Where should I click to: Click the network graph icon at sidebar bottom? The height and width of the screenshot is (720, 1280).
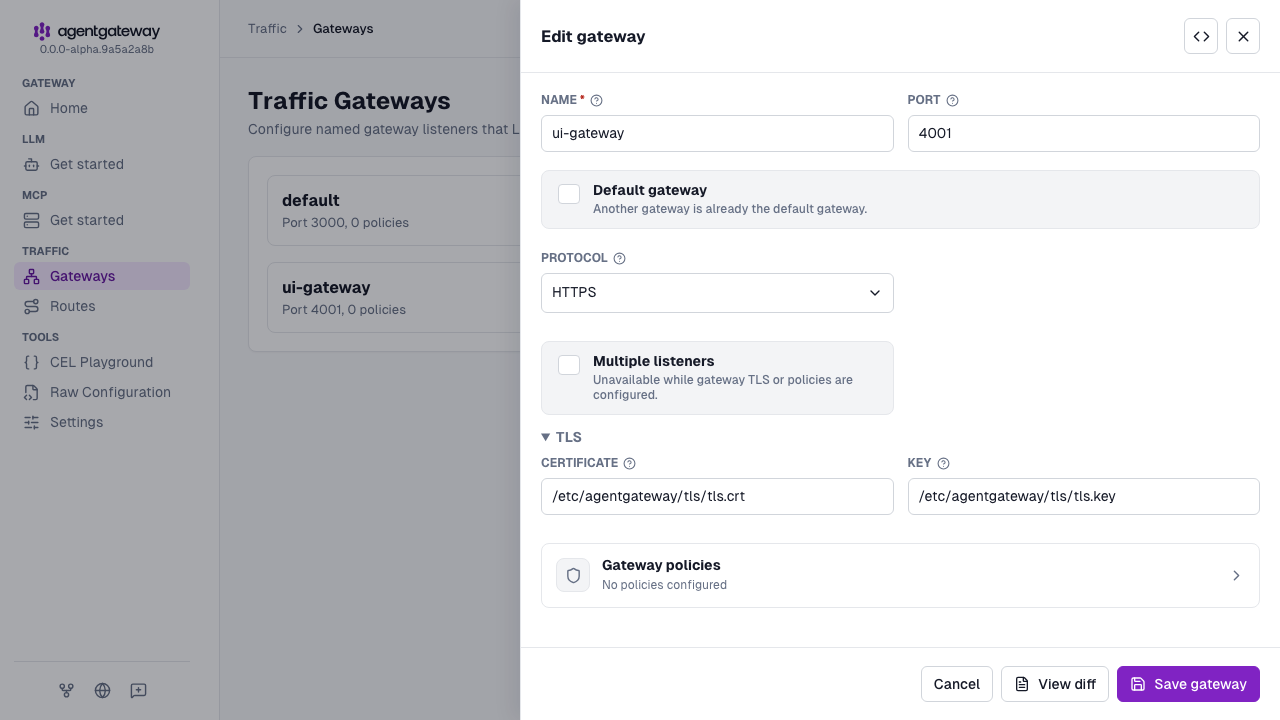point(66,690)
